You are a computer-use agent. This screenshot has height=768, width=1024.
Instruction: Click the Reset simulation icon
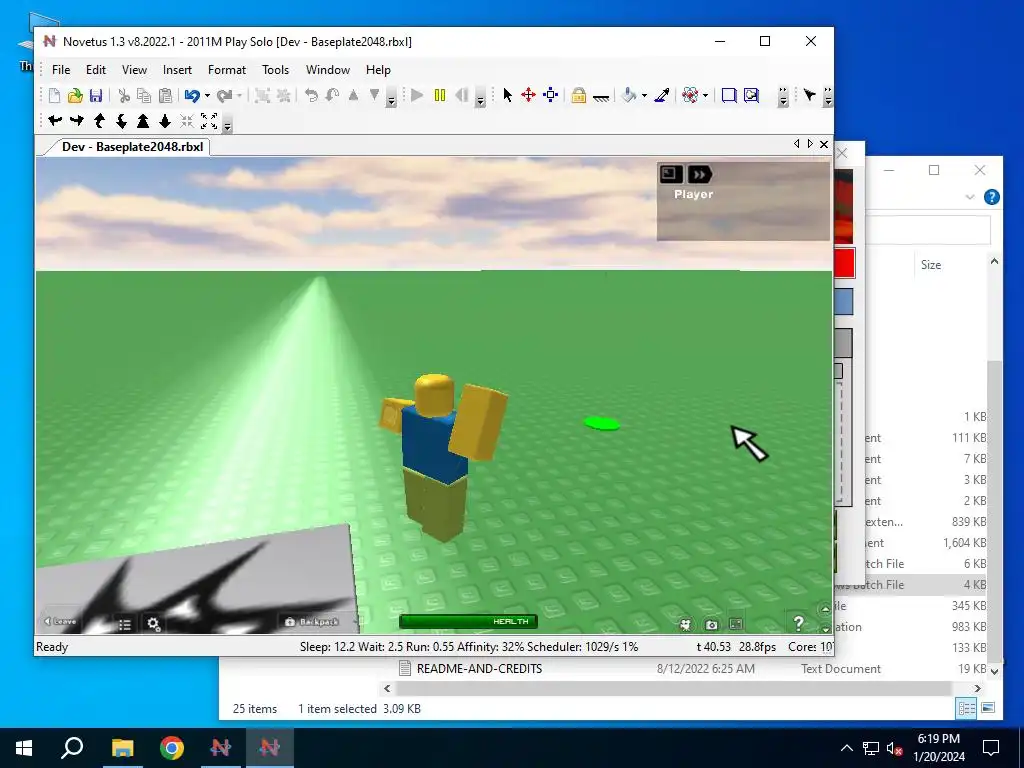click(x=461, y=95)
